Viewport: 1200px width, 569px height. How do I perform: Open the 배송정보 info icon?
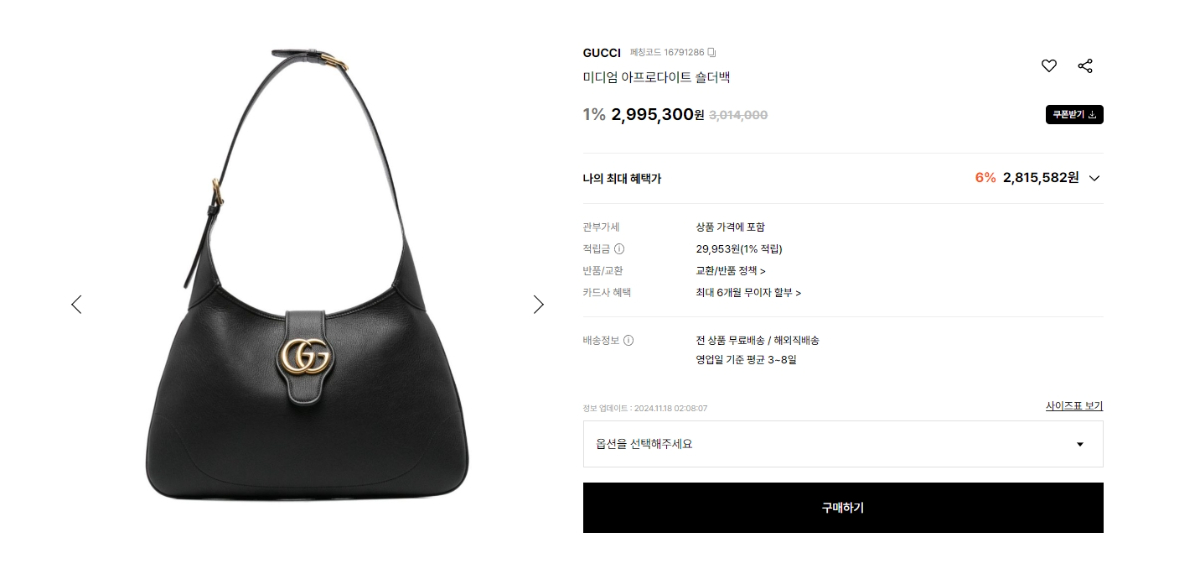[x=628, y=340]
